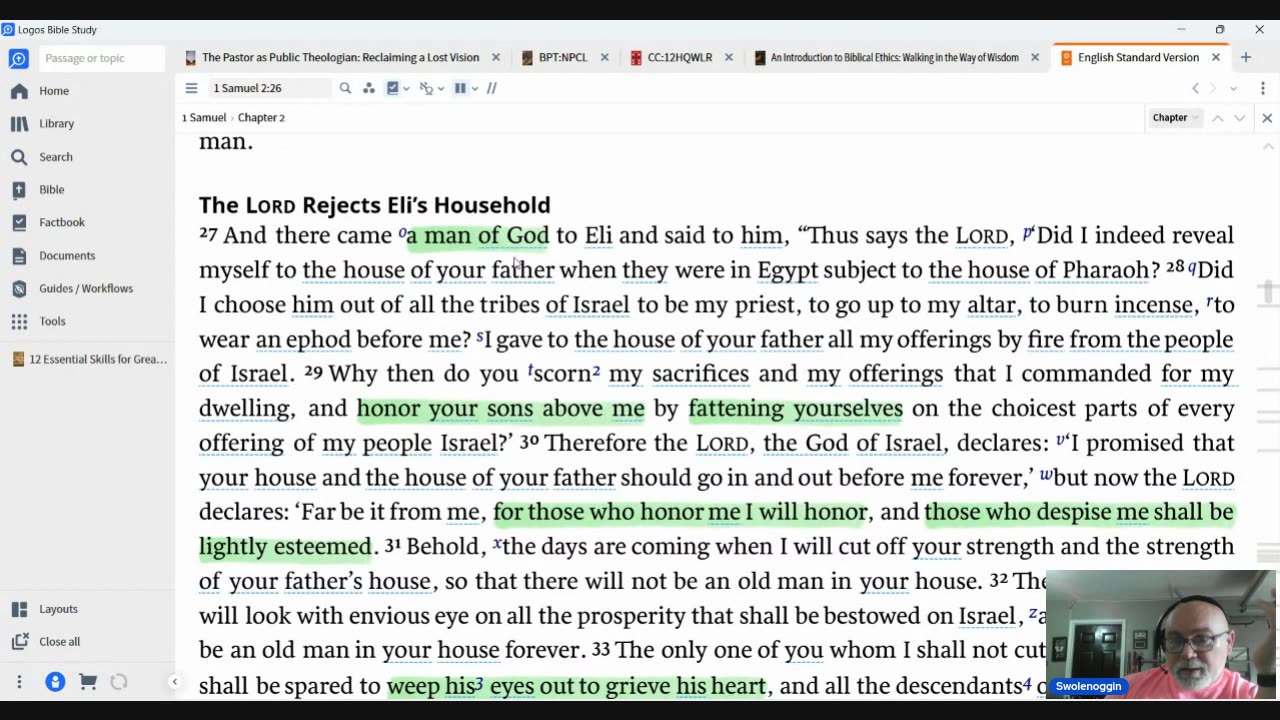This screenshot has height=720, width=1280.
Task: Open the Tools grid icon
Action: [x=19, y=321]
